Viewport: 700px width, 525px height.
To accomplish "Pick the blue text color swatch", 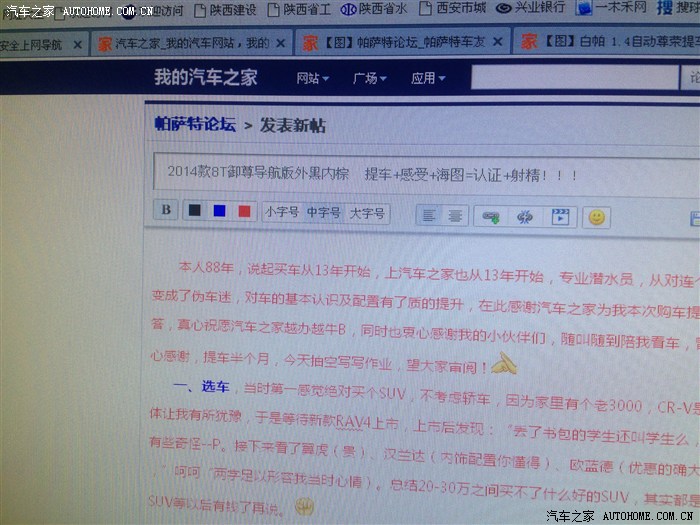I will click(x=220, y=211).
